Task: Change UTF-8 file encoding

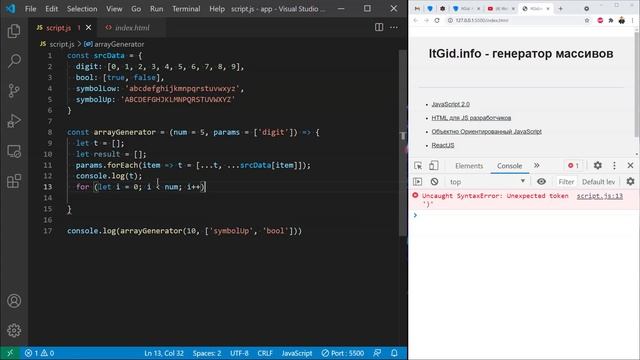Action: pos(239,353)
